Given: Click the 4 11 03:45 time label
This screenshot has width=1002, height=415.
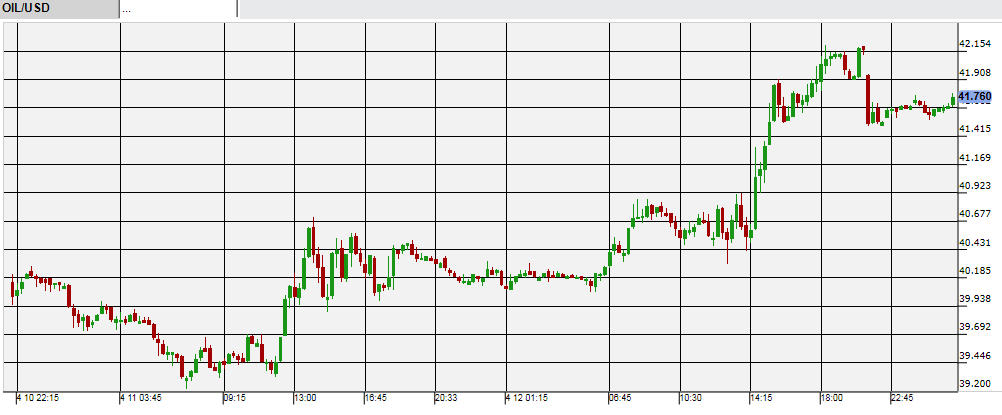Looking at the screenshot, I should coord(142,398).
